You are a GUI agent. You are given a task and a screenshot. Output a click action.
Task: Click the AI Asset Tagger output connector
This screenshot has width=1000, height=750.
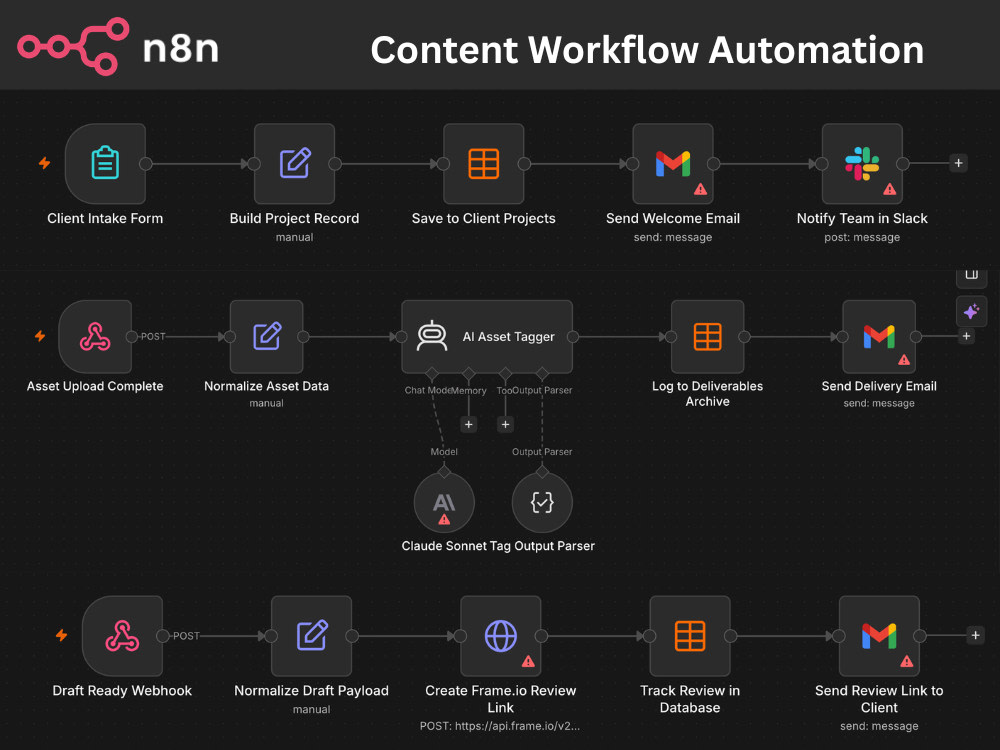[x=573, y=337]
